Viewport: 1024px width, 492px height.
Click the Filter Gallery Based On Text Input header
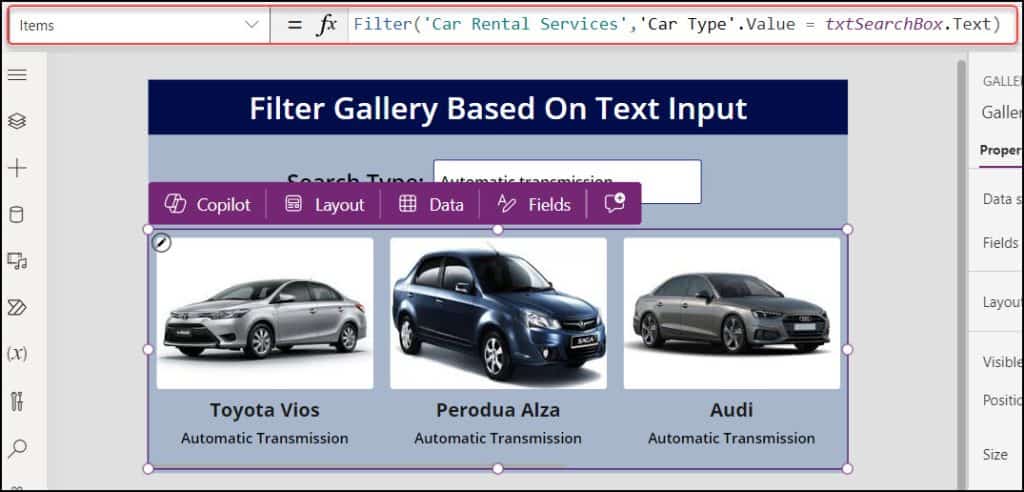click(x=498, y=108)
